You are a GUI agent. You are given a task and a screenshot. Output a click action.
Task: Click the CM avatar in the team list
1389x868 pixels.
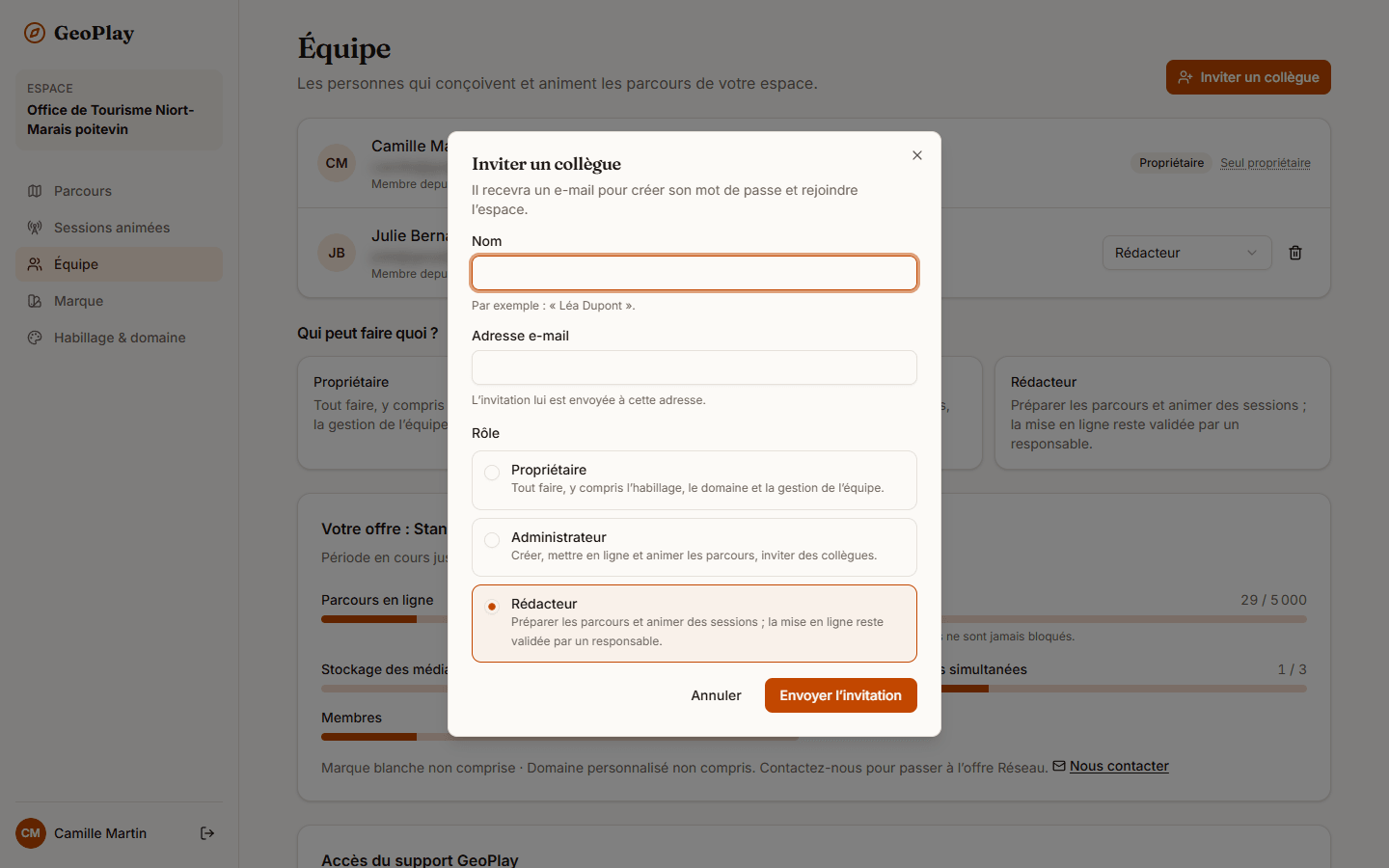point(337,163)
